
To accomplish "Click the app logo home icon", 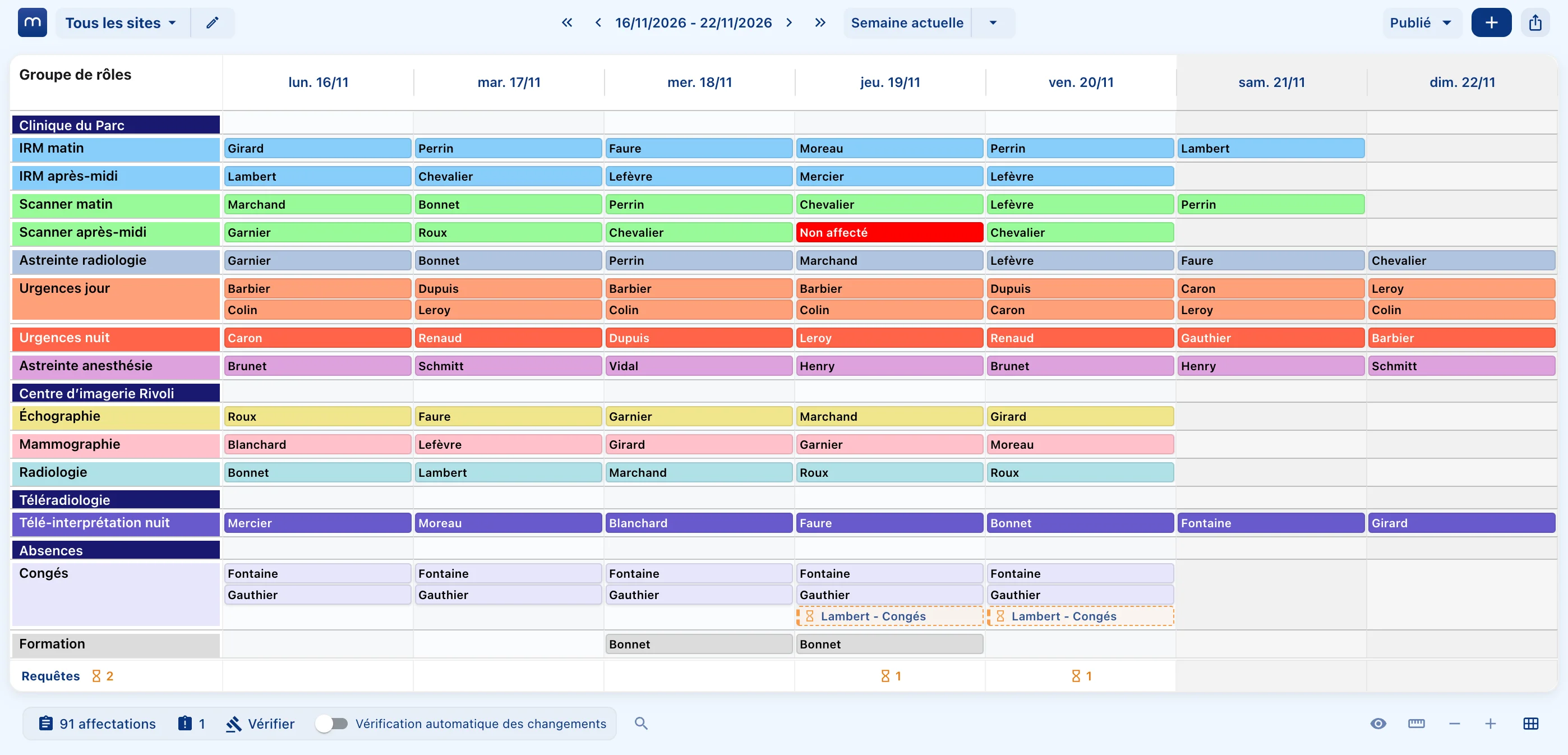I will click(33, 23).
